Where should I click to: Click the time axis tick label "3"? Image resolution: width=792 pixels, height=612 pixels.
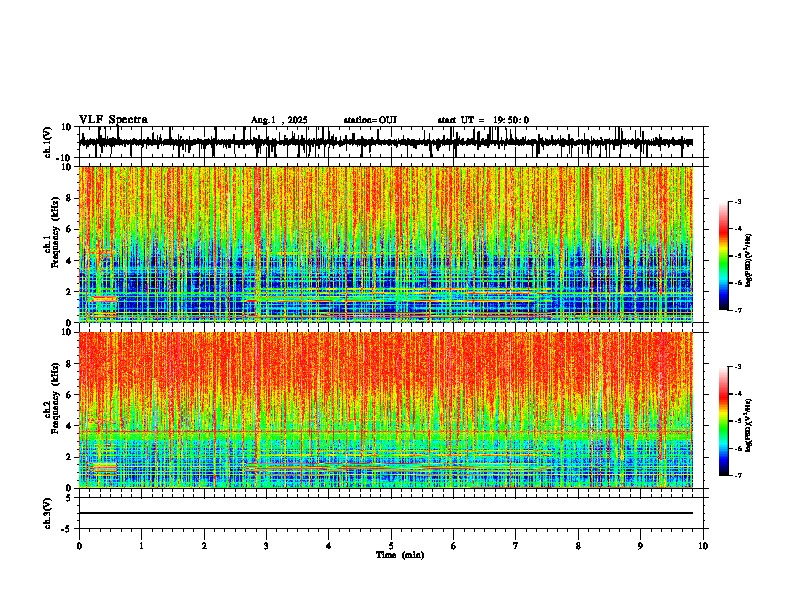click(266, 546)
